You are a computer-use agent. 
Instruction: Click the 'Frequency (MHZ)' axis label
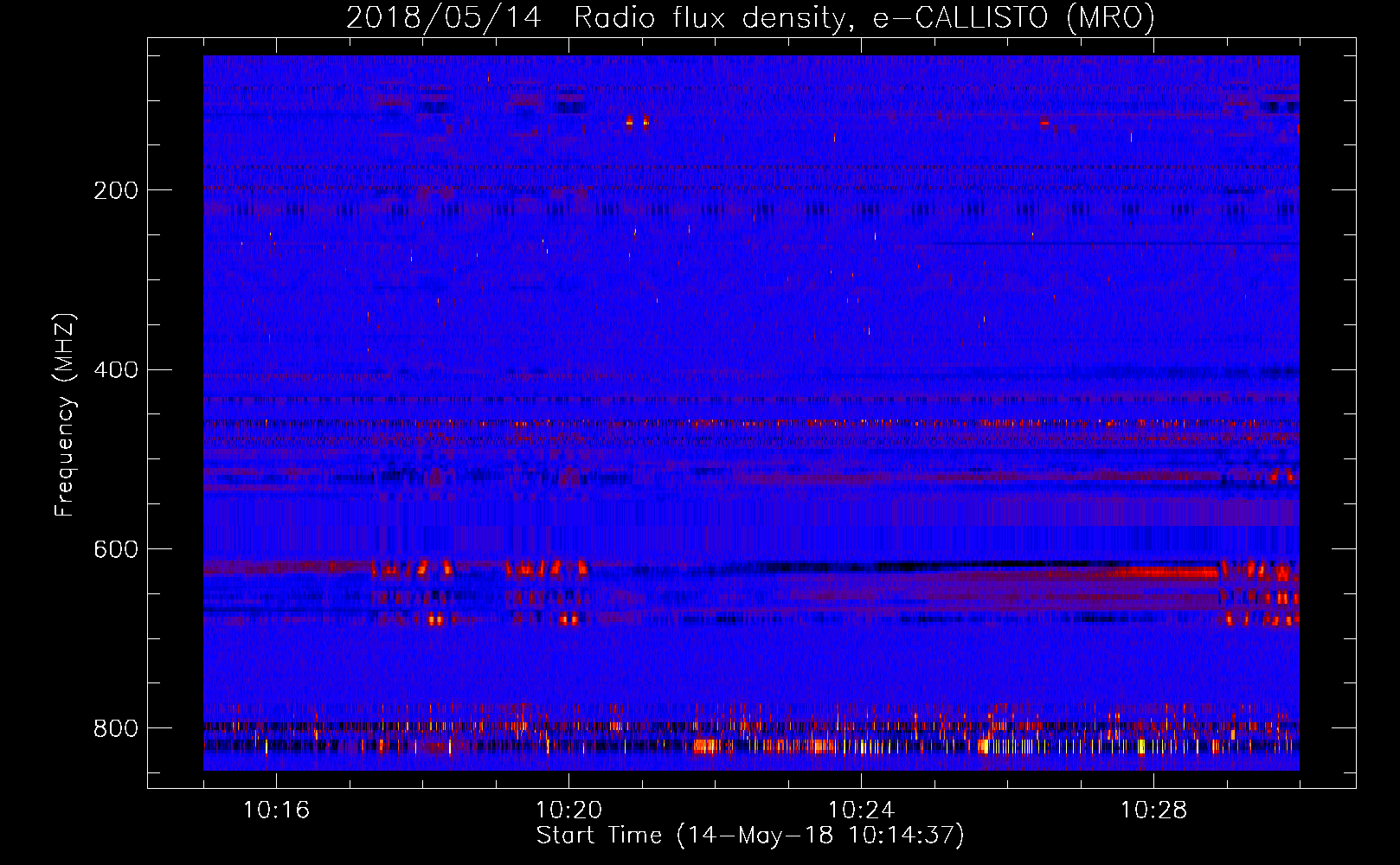65,414
